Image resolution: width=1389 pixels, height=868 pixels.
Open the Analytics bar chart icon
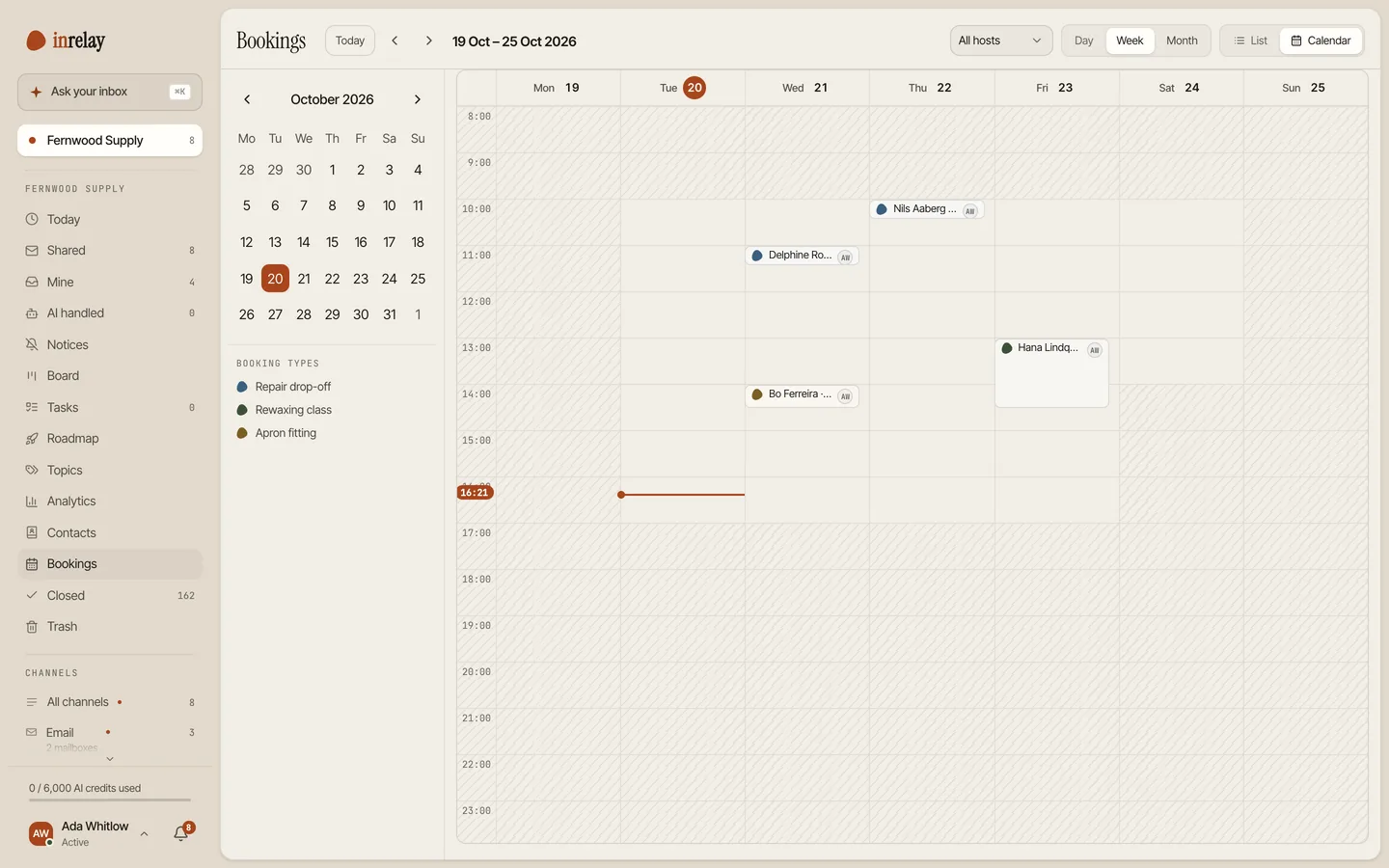pyautogui.click(x=32, y=502)
